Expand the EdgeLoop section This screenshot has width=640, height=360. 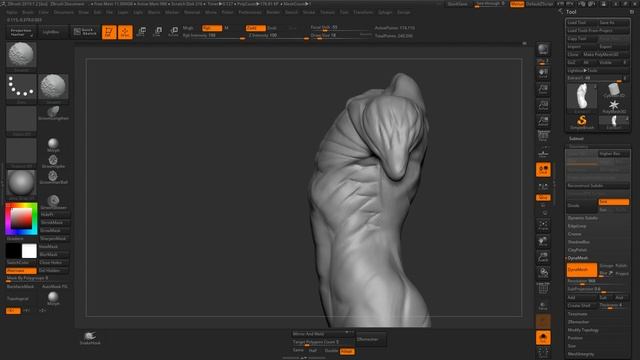tap(577, 226)
